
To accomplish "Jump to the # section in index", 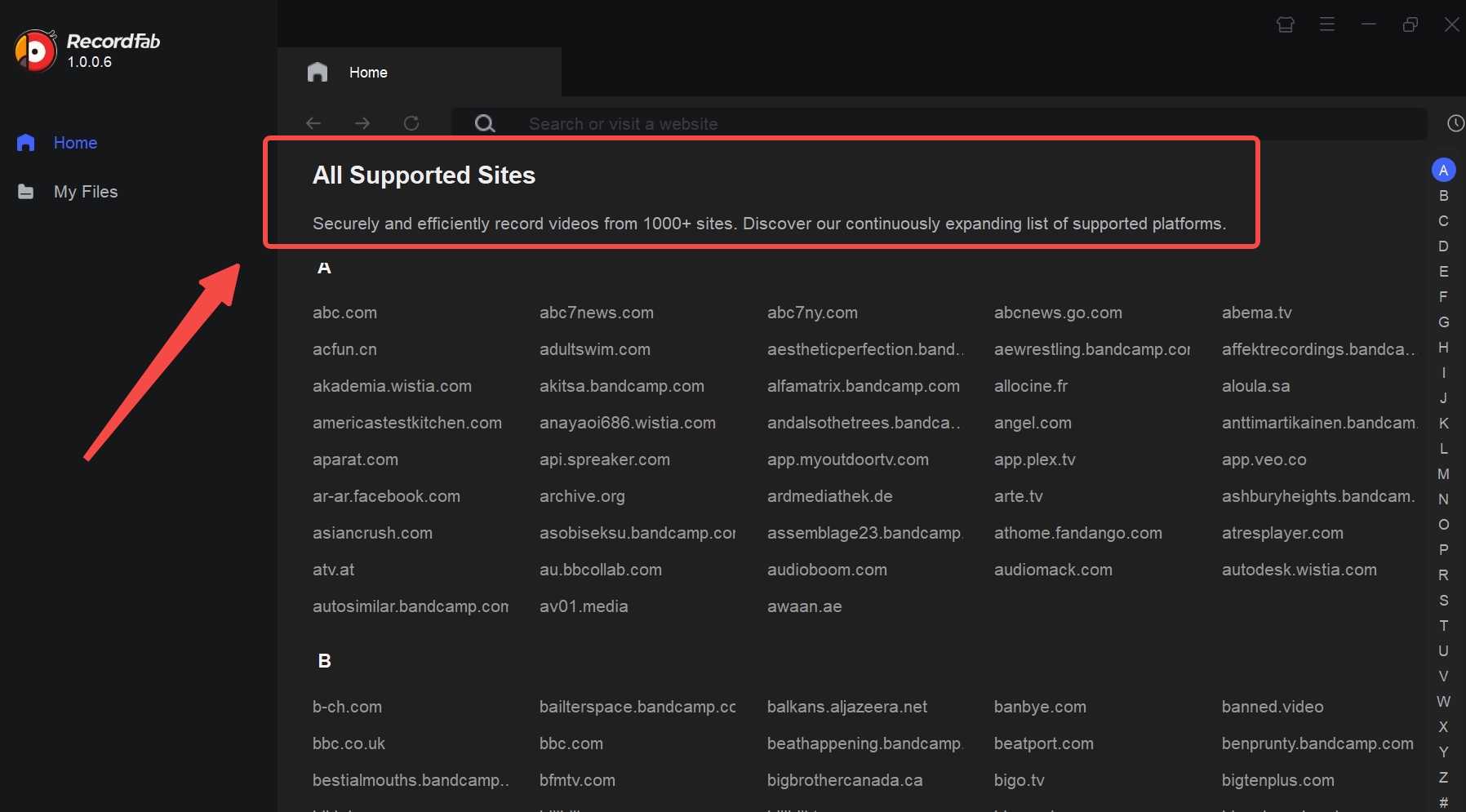I will pyautogui.click(x=1444, y=802).
